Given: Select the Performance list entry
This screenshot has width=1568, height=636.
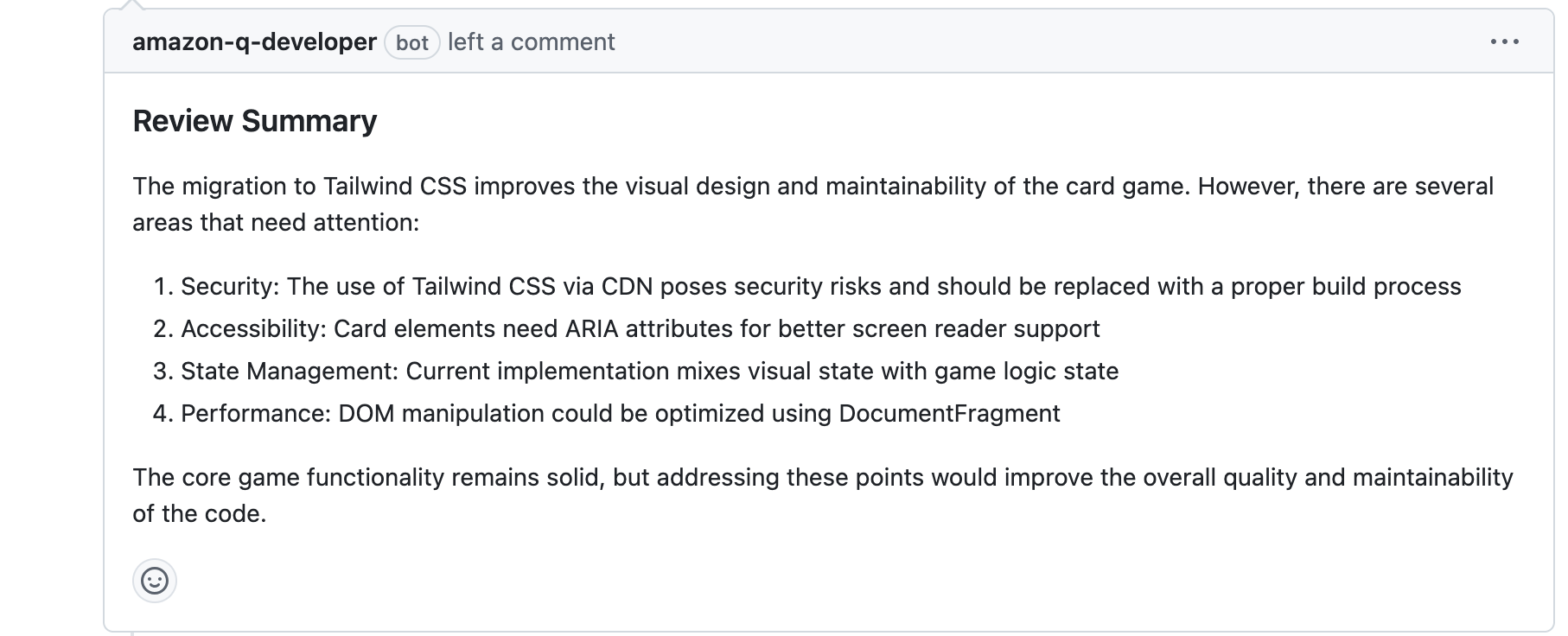Looking at the screenshot, I should tap(620, 413).
